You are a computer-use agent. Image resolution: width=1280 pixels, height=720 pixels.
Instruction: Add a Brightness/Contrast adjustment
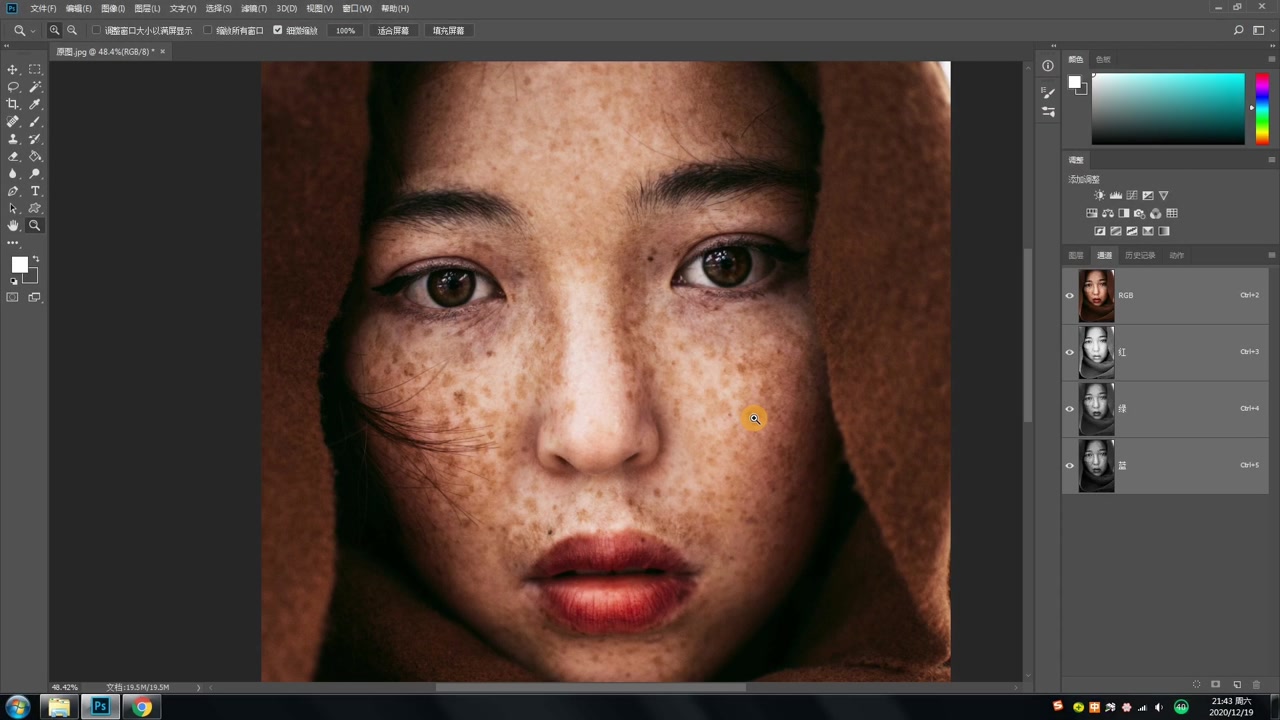coord(1100,196)
